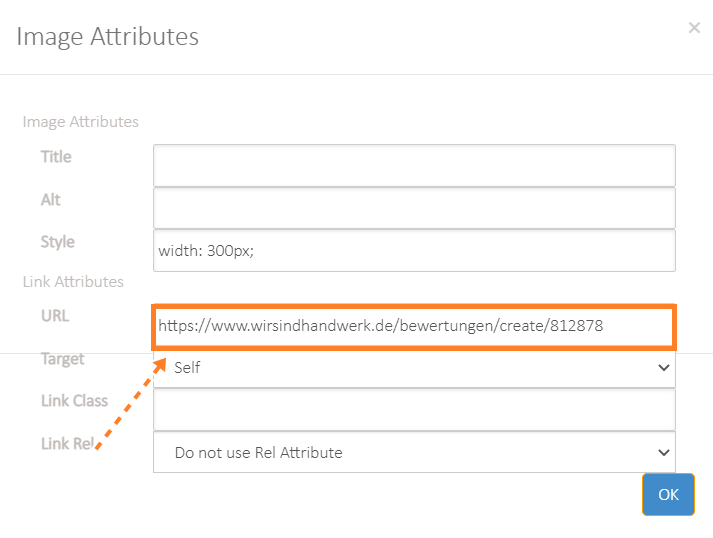Click the Link Attributes section heading

73,282
